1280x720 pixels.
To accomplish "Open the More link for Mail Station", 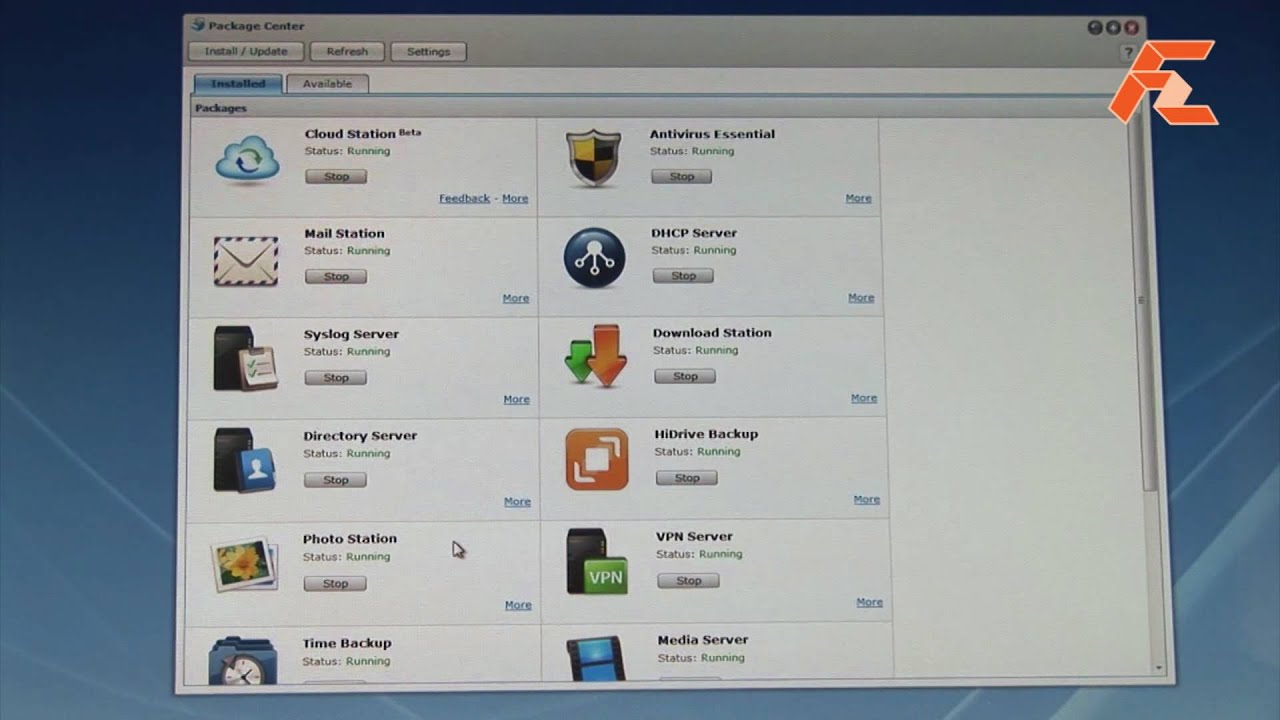I will point(516,298).
